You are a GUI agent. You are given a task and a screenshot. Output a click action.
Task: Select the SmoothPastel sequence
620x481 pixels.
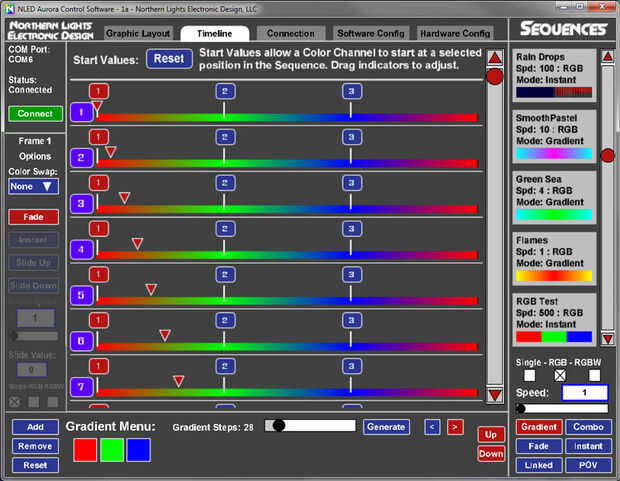pos(554,136)
